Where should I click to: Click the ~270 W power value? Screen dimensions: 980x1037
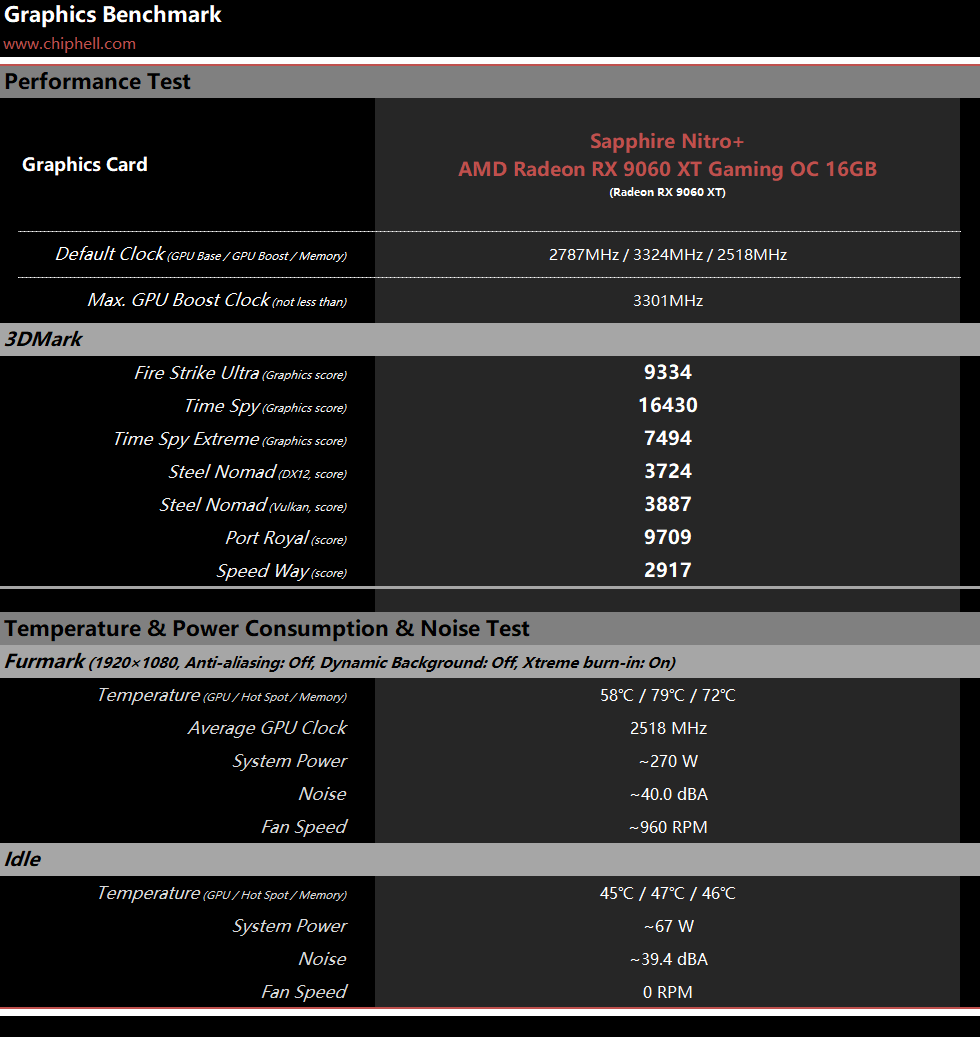[x=668, y=762]
